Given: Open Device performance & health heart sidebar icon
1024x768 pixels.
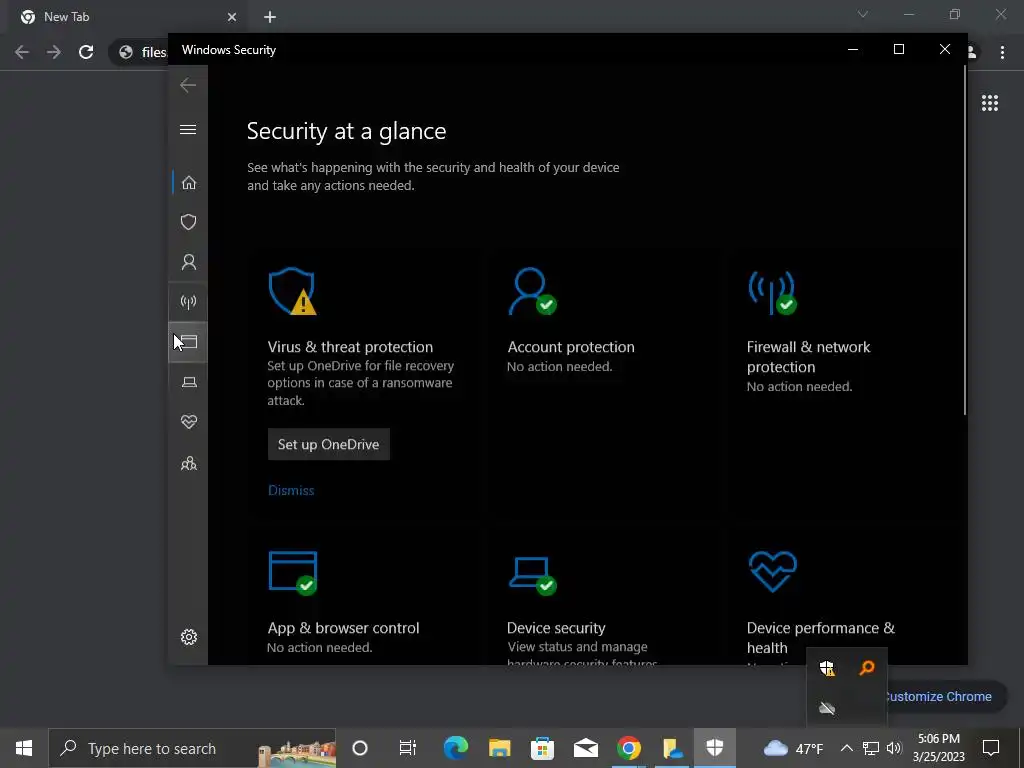Looking at the screenshot, I should [x=189, y=422].
